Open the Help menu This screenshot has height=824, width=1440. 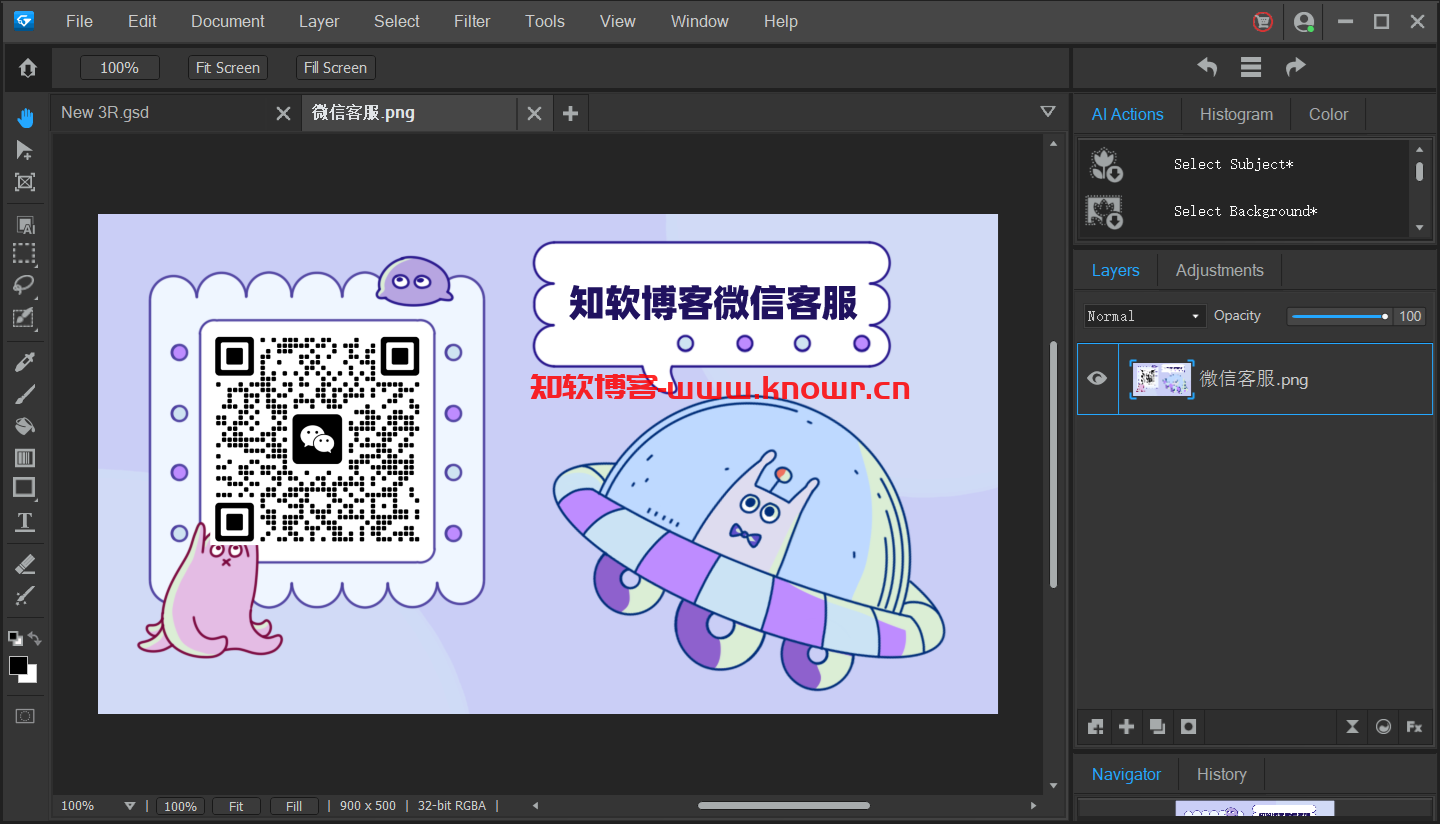coord(781,21)
